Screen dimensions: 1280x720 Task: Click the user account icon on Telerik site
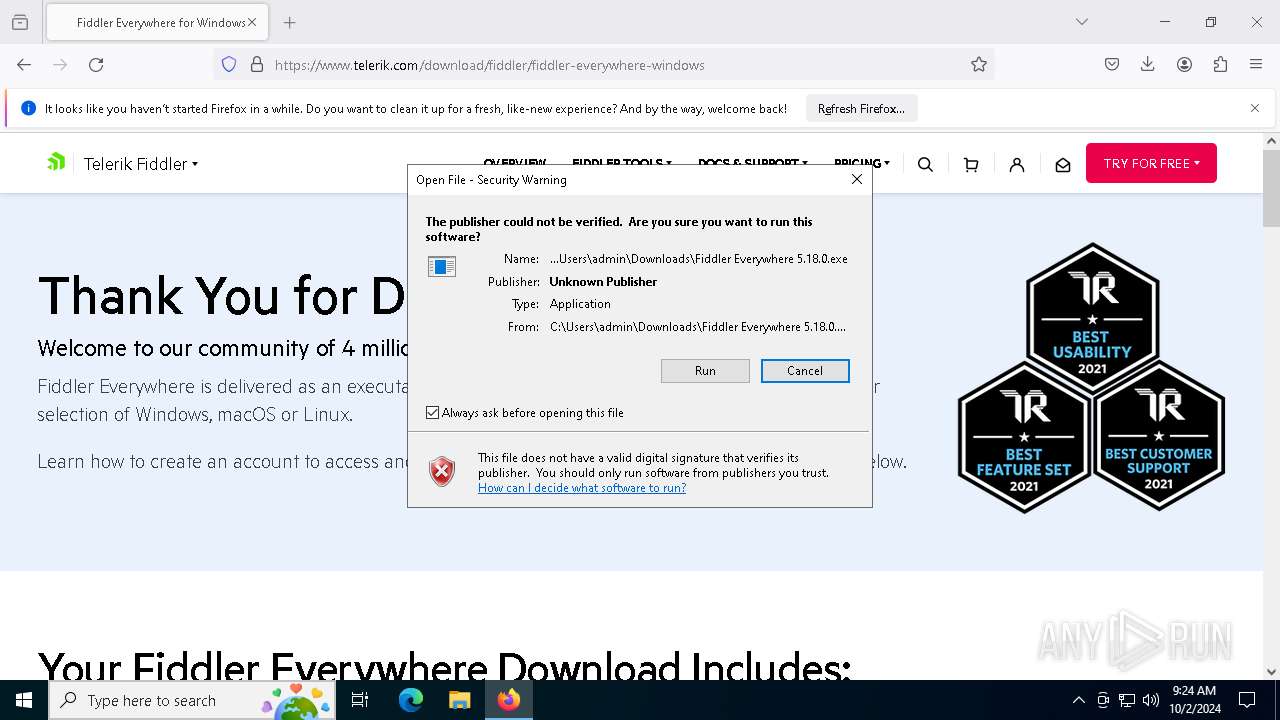pos(1017,164)
